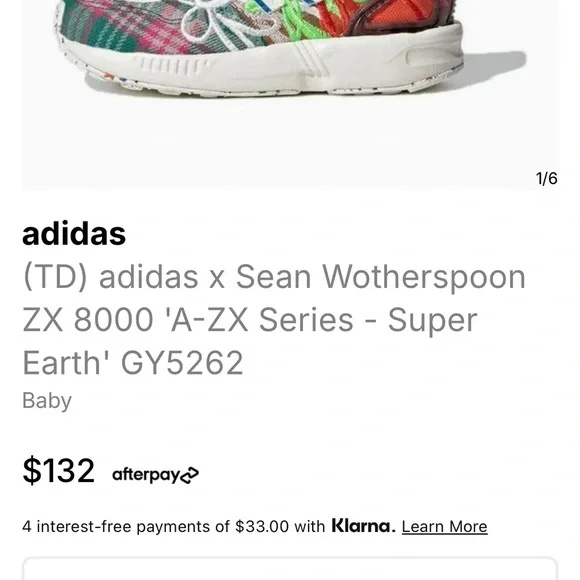580x580 pixels.
Task: Open the adidas brand heading
Action: coord(74,234)
